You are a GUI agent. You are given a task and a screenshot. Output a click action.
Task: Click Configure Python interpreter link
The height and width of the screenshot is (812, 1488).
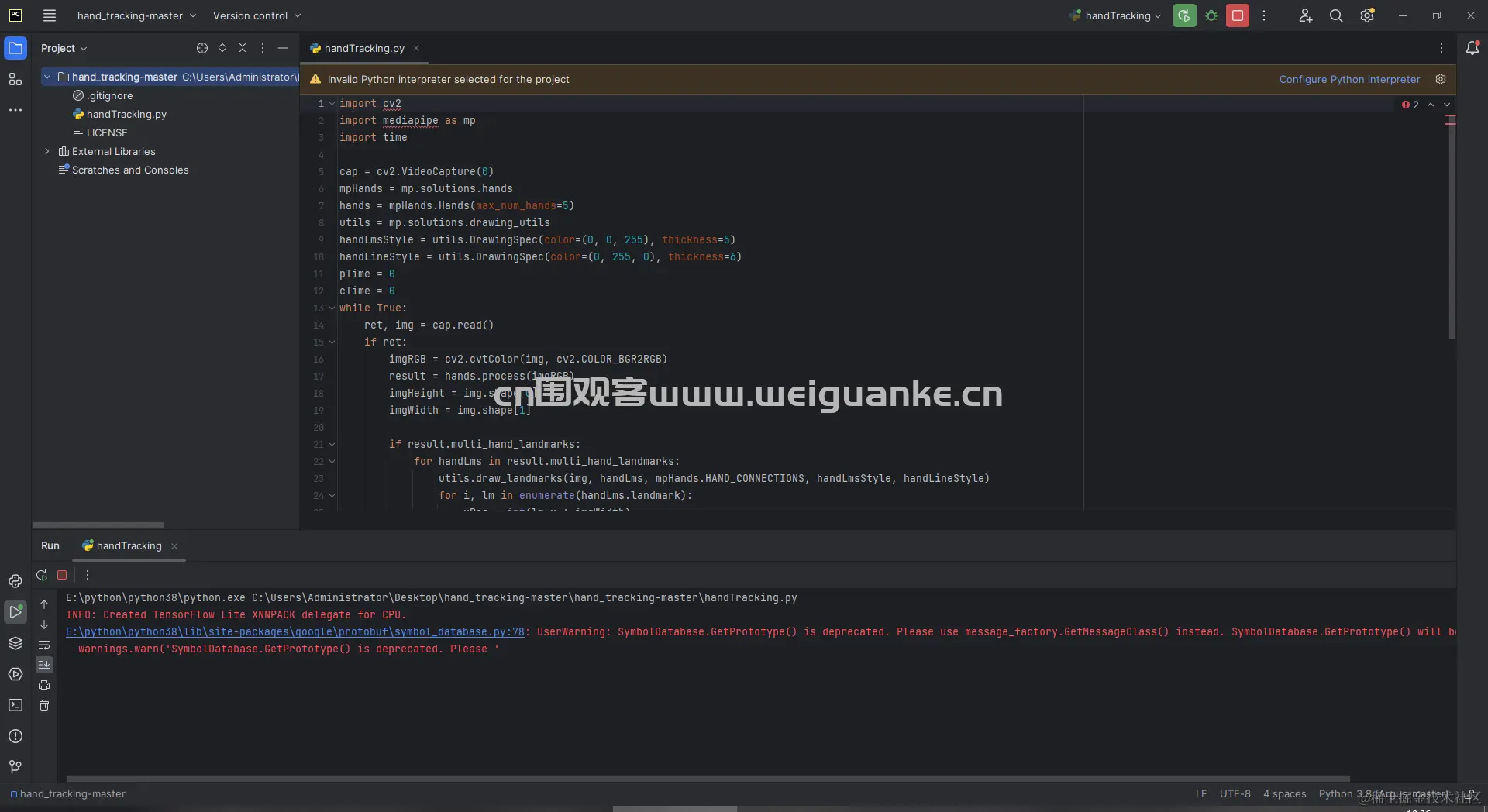1349,79
